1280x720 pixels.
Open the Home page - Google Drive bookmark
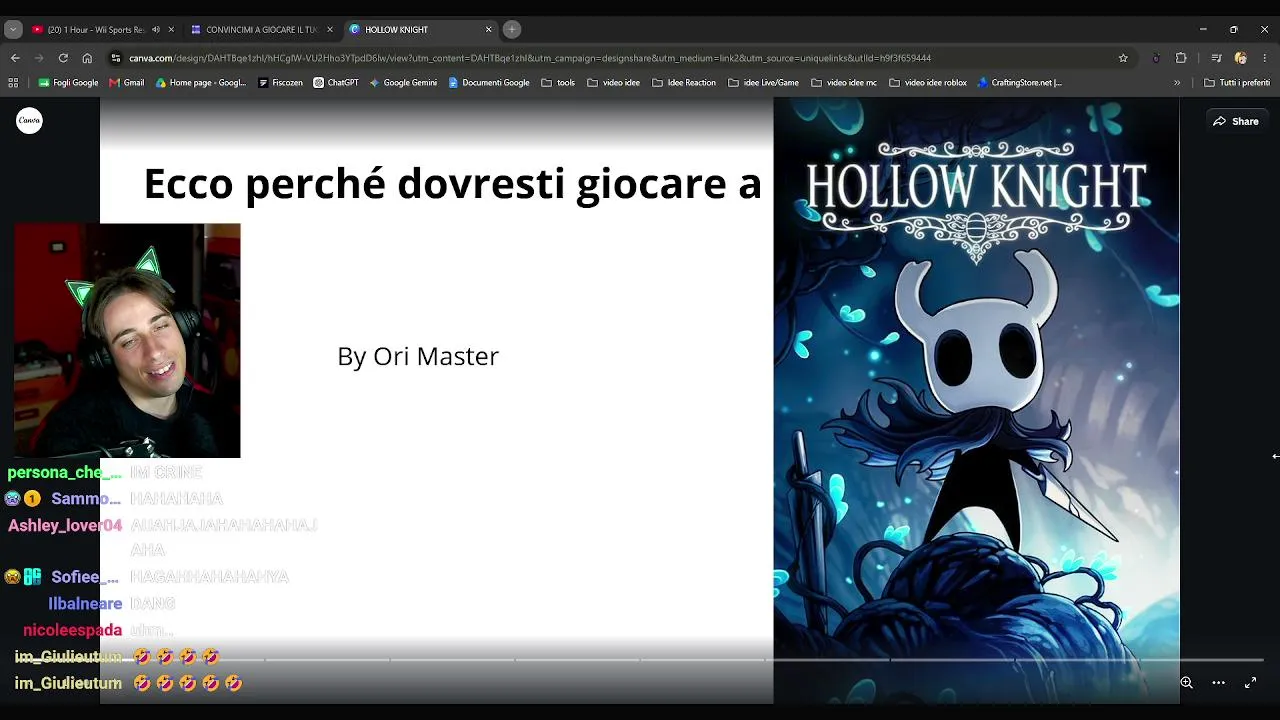pyautogui.click(x=201, y=83)
